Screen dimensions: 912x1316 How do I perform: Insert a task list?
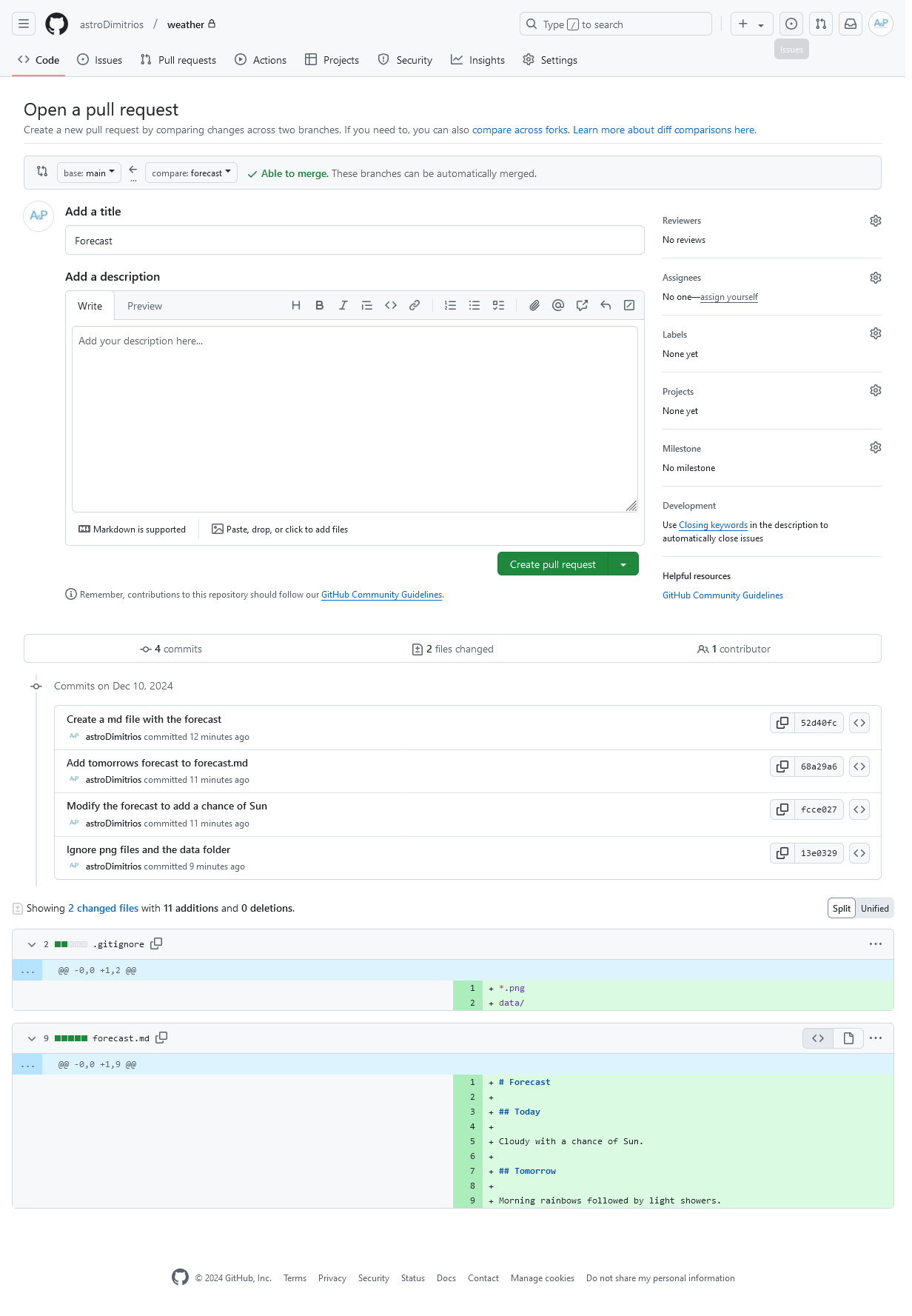tap(498, 305)
